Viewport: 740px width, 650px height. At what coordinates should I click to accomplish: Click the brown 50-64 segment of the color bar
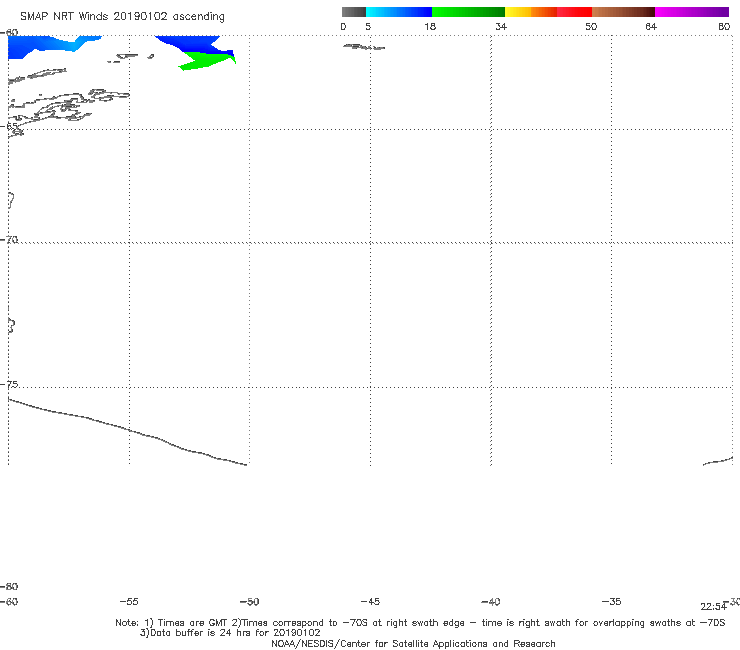pyautogui.click(x=623, y=12)
